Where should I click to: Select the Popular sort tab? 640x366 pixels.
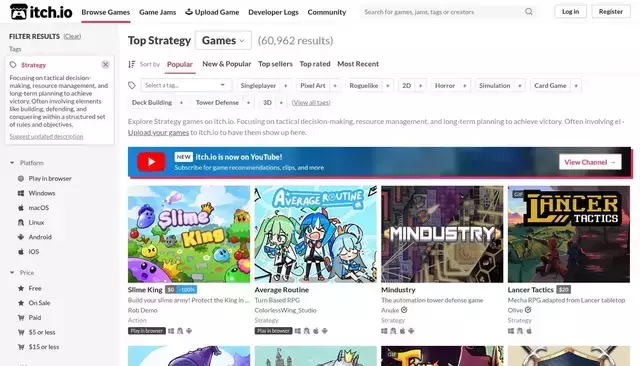pyautogui.click(x=180, y=64)
